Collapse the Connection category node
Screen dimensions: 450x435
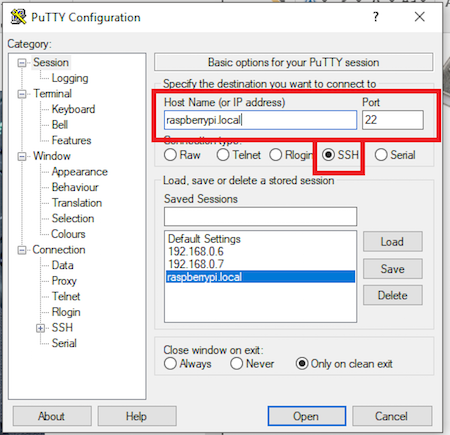[22, 250]
